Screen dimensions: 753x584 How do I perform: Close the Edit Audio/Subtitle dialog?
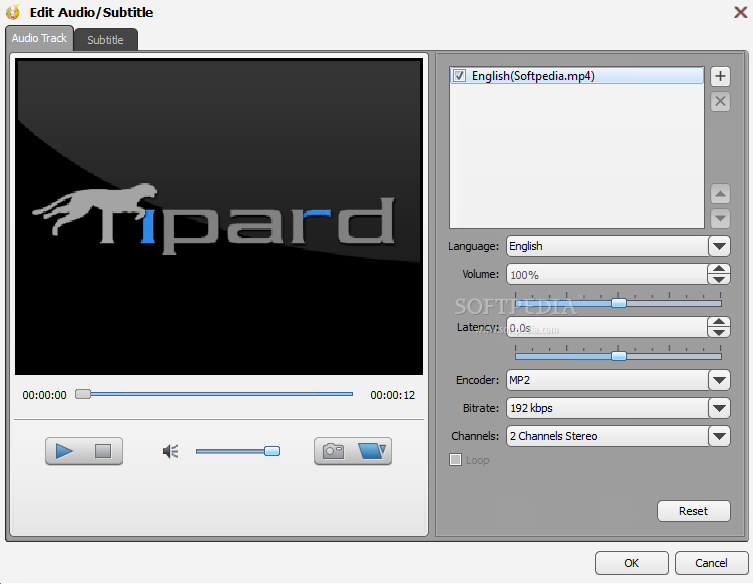(x=741, y=12)
